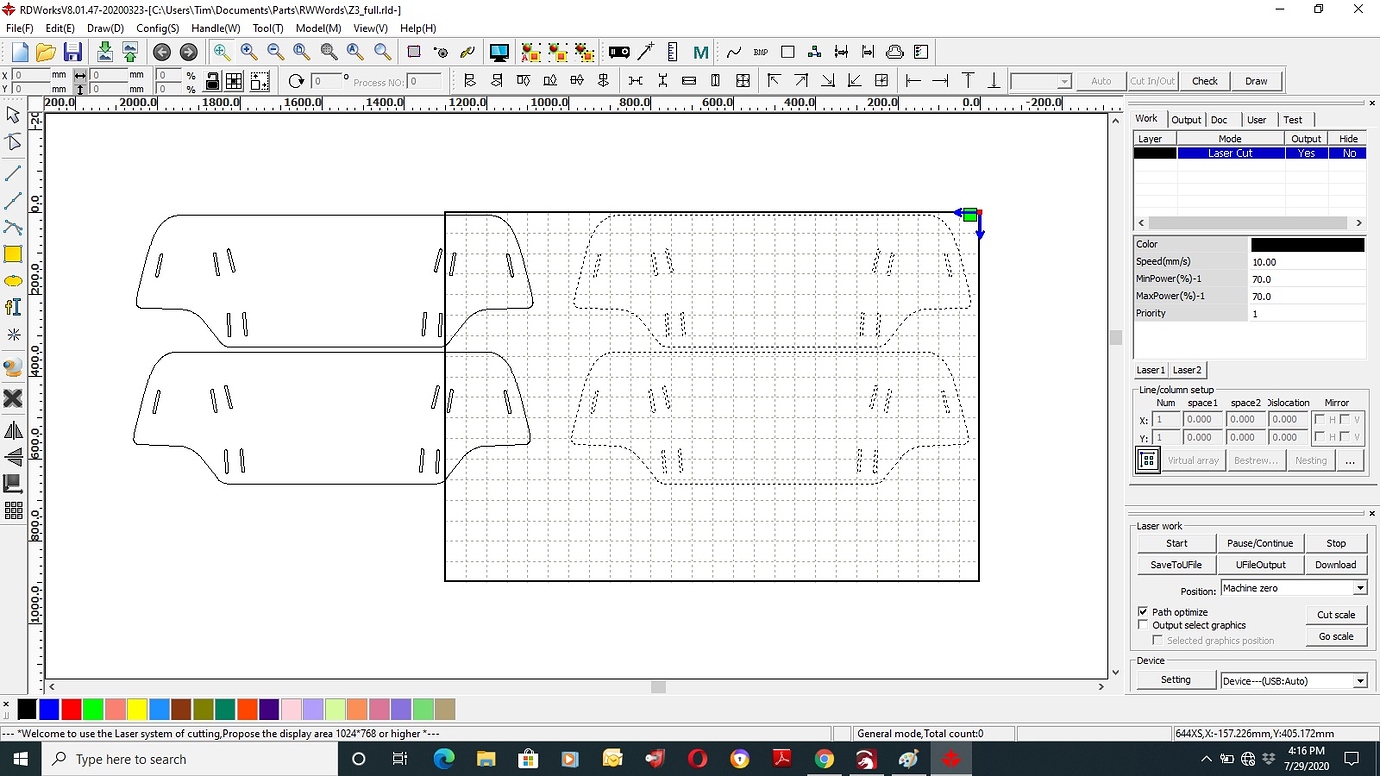The height and width of the screenshot is (776, 1380).
Task: Click the MaxPower(%)-1 value 70.0
Action: coord(1307,296)
